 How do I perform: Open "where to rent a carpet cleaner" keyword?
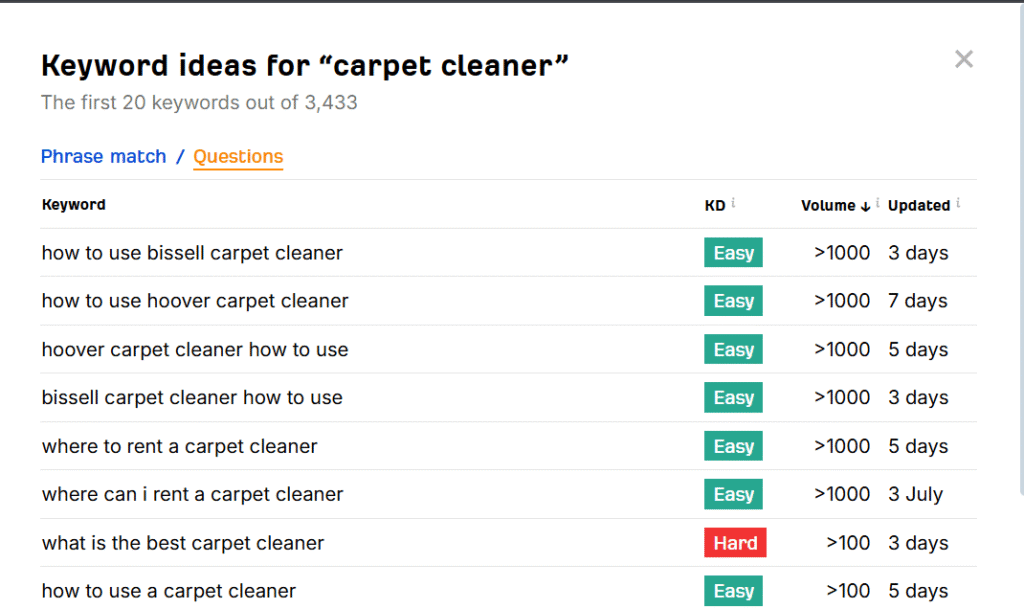(179, 446)
